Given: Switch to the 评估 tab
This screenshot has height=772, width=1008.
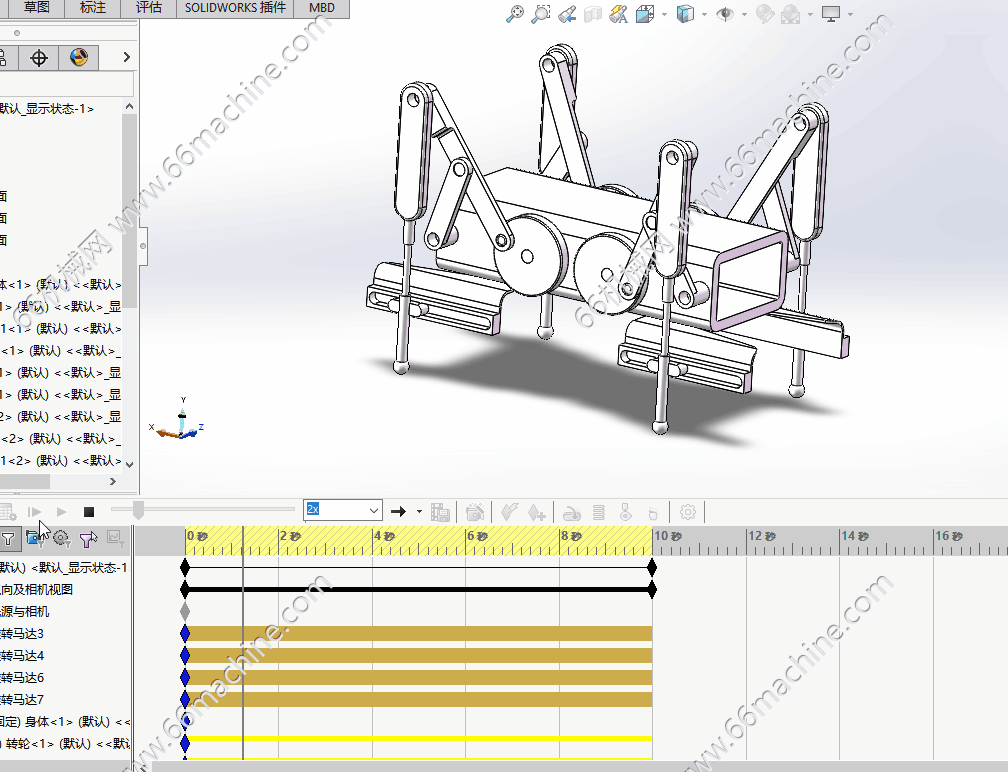Looking at the screenshot, I should click(x=149, y=8).
